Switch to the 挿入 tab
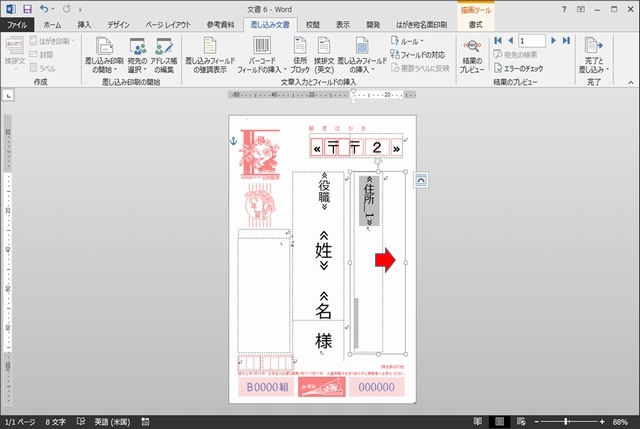 84,25
